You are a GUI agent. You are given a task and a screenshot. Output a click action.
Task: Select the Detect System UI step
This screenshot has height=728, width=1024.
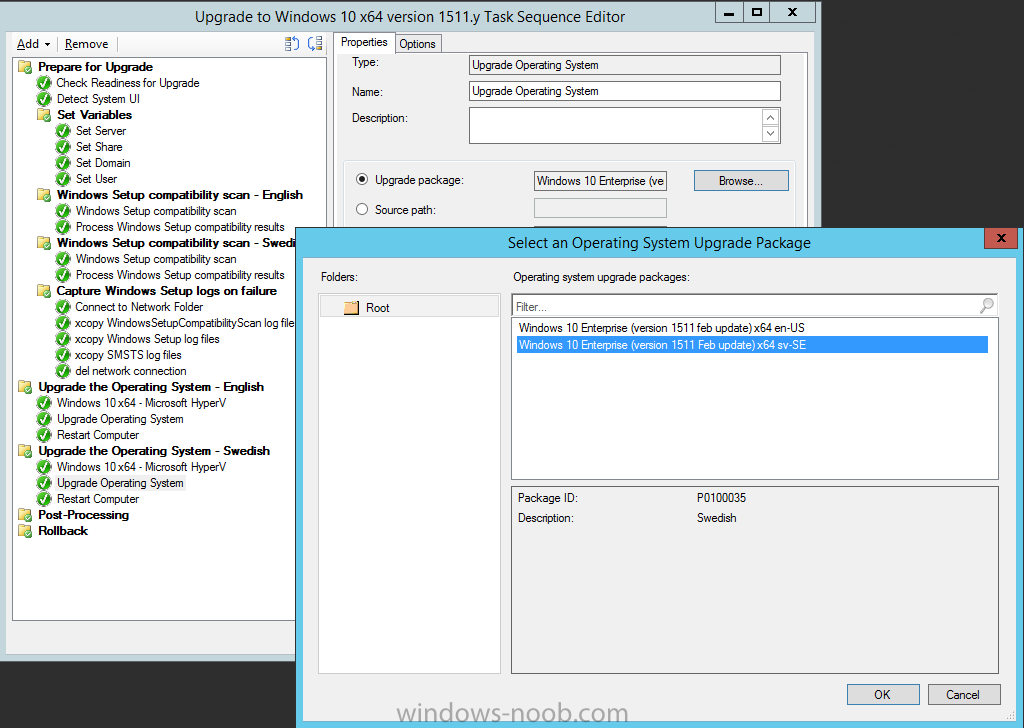[98, 99]
